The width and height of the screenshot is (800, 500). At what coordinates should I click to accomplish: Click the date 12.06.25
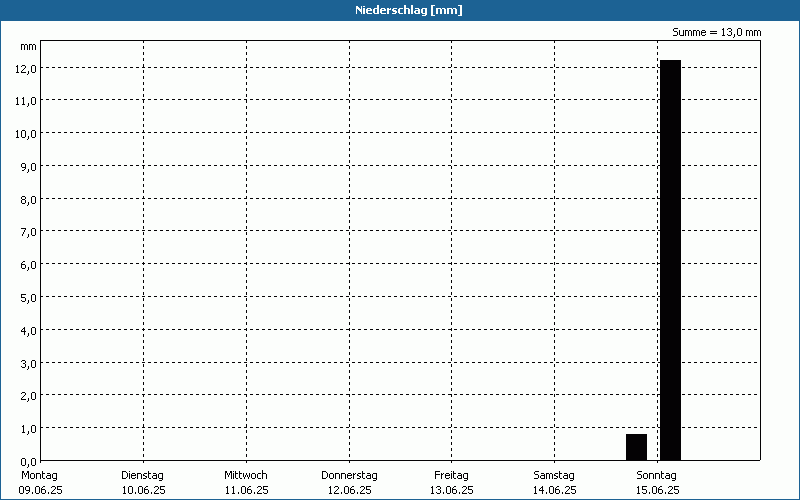pos(349,491)
